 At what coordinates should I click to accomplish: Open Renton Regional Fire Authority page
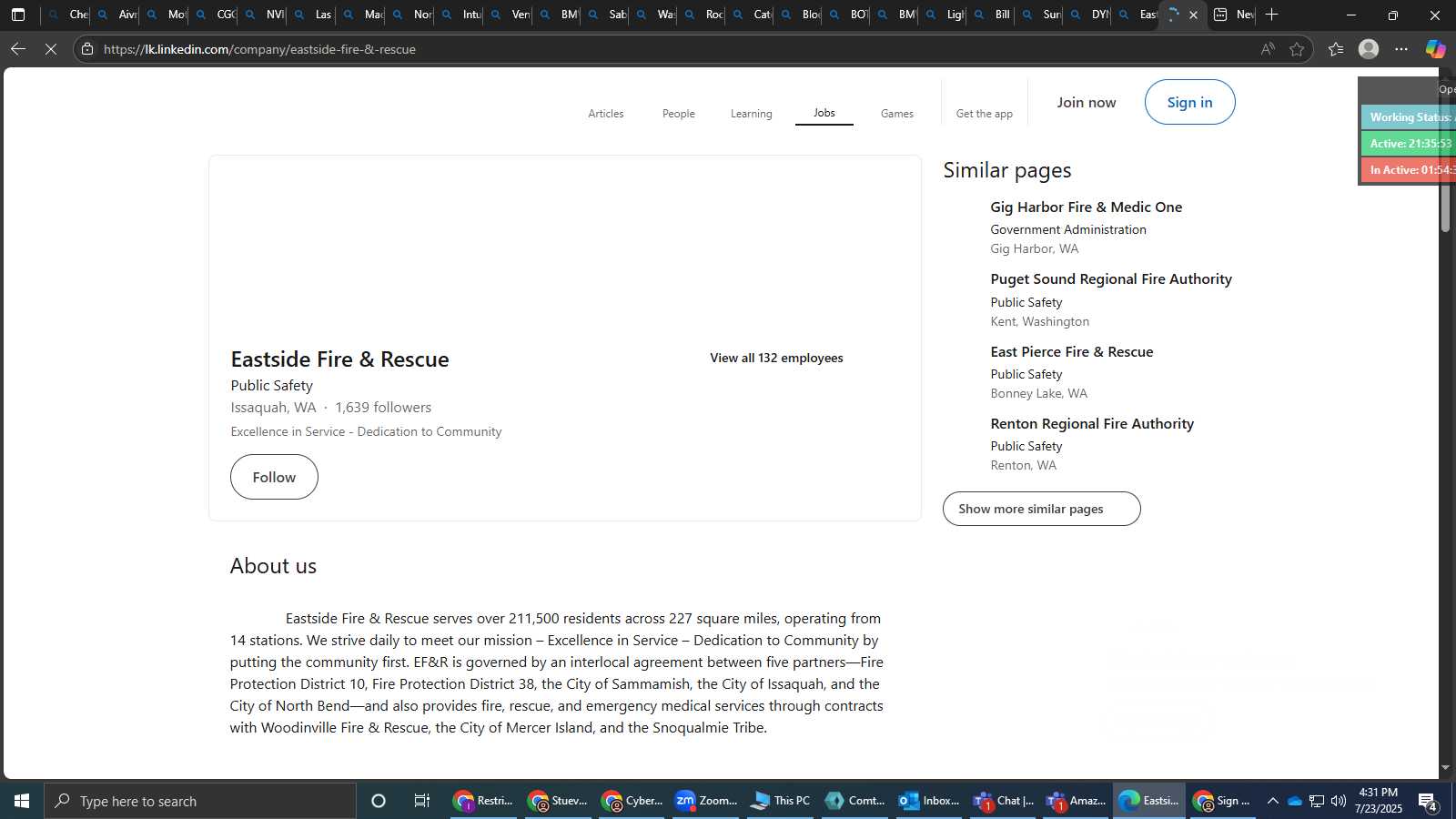pos(1092,424)
